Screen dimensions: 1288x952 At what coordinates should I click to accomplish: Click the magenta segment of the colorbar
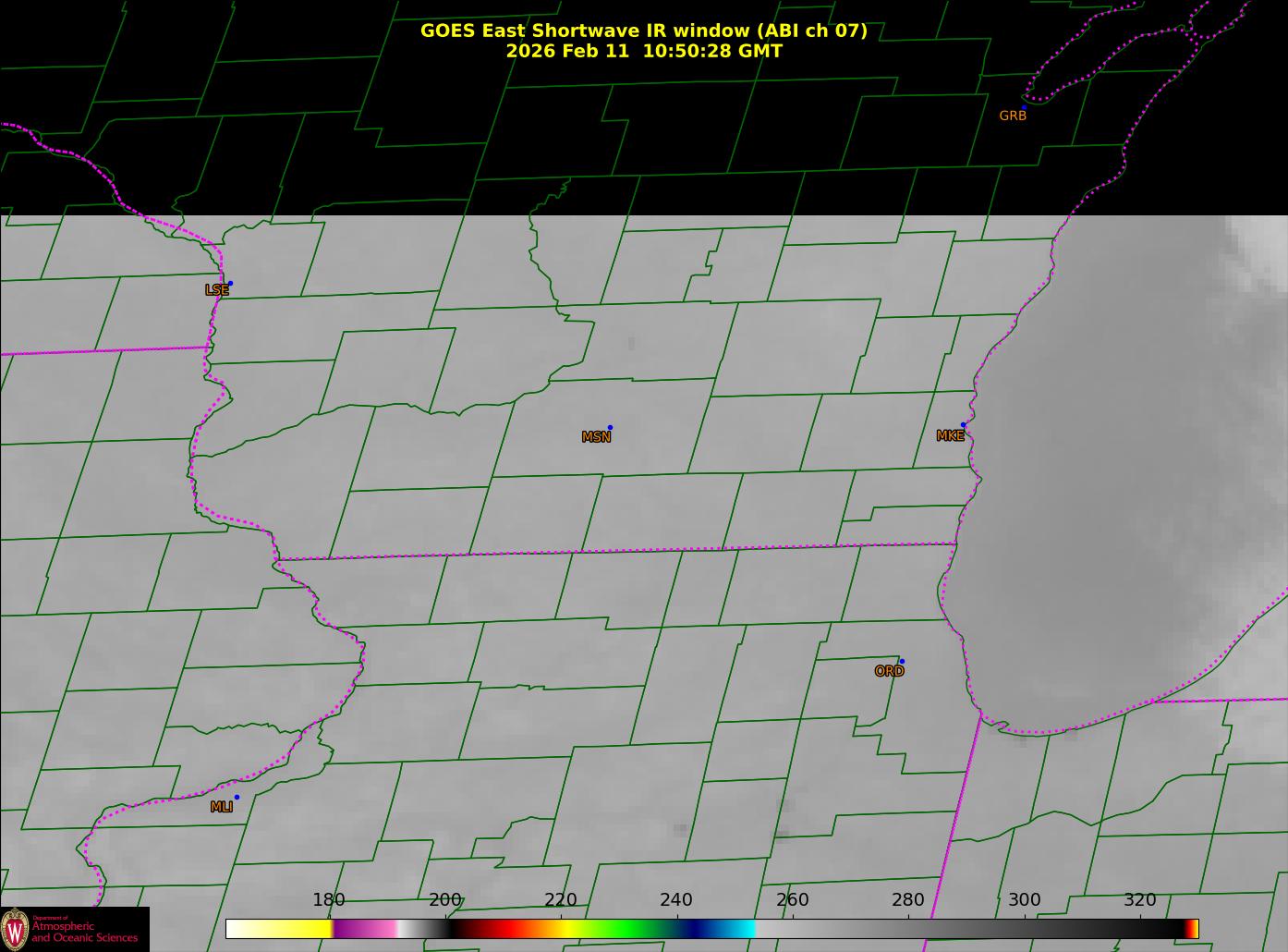point(365,929)
